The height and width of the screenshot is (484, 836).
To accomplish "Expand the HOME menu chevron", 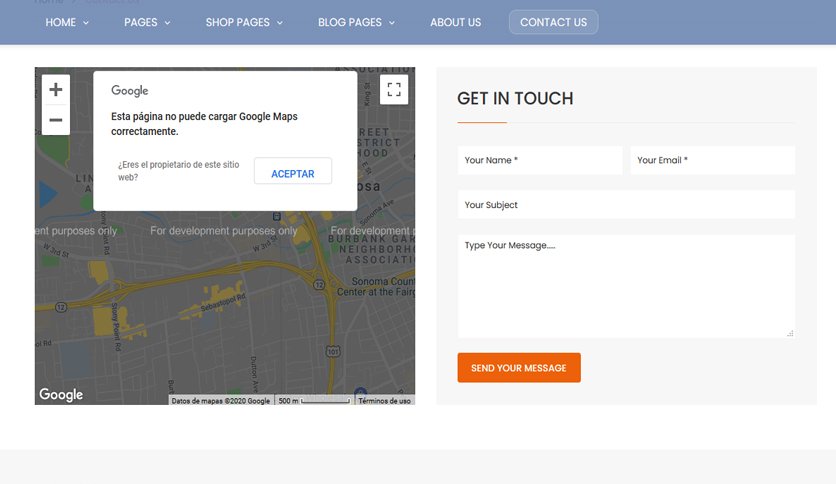I will click(x=86, y=23).
